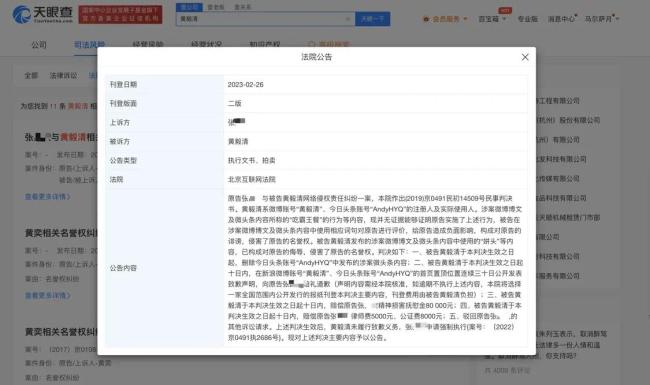The image size is (650, 385).
Task: Click the 法院 label in the dialog
Action: [x=116, y=180]
